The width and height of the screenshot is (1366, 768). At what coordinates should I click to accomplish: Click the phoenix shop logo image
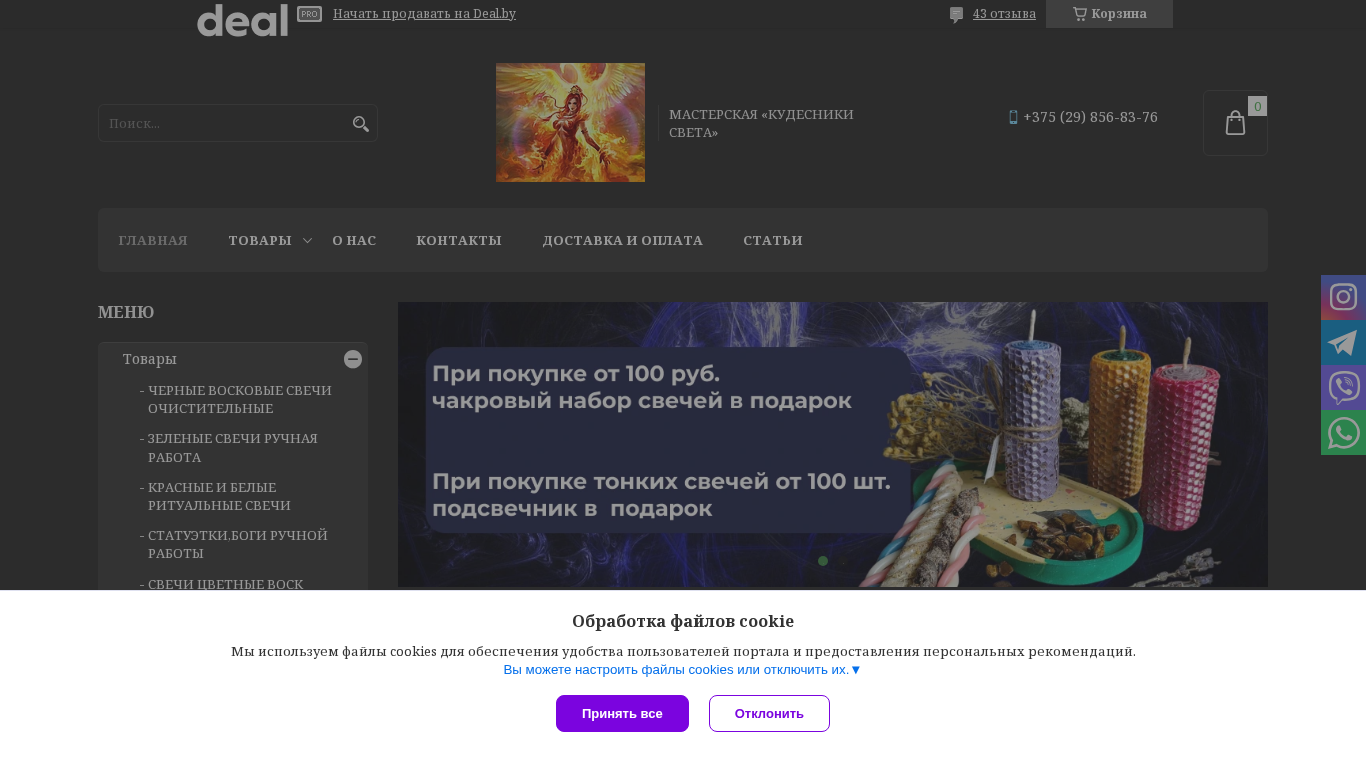[x=570, y=123]
